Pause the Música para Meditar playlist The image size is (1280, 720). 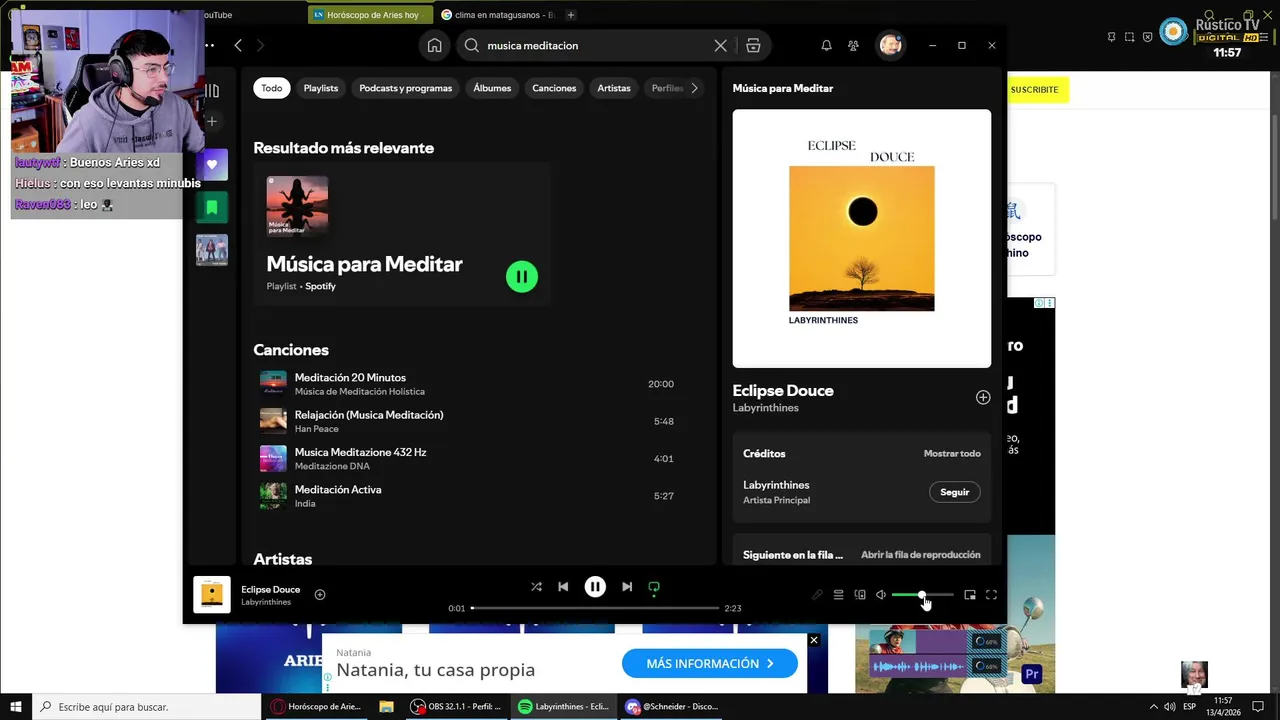pyautogui.click(x=522, y=277)
